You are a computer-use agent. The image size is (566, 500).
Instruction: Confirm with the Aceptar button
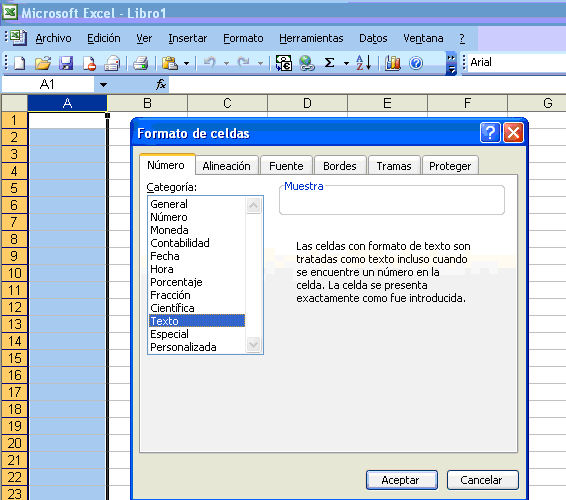pos(402,480)
